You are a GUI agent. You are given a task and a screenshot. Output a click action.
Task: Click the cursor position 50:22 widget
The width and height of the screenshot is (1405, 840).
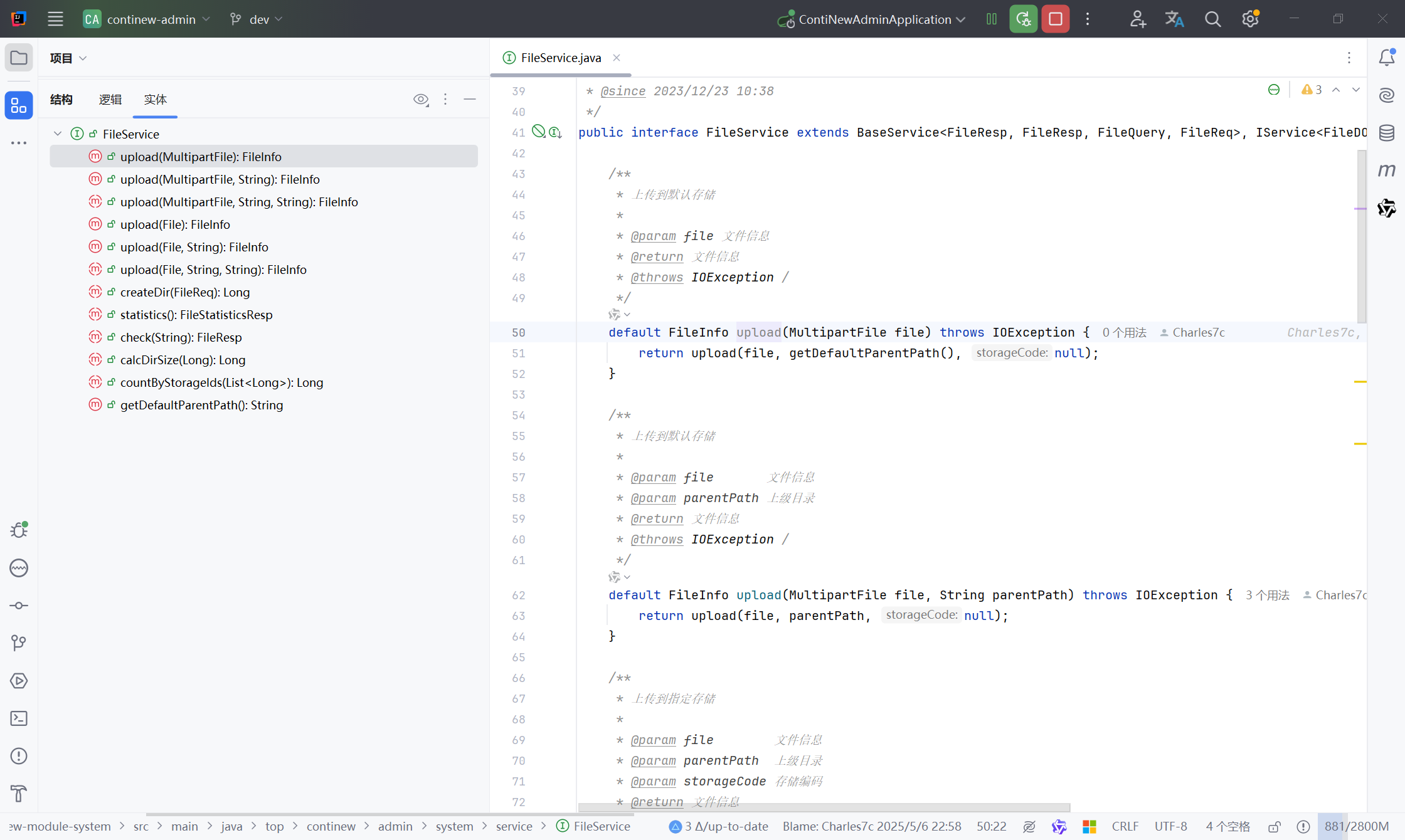(991, 827)
